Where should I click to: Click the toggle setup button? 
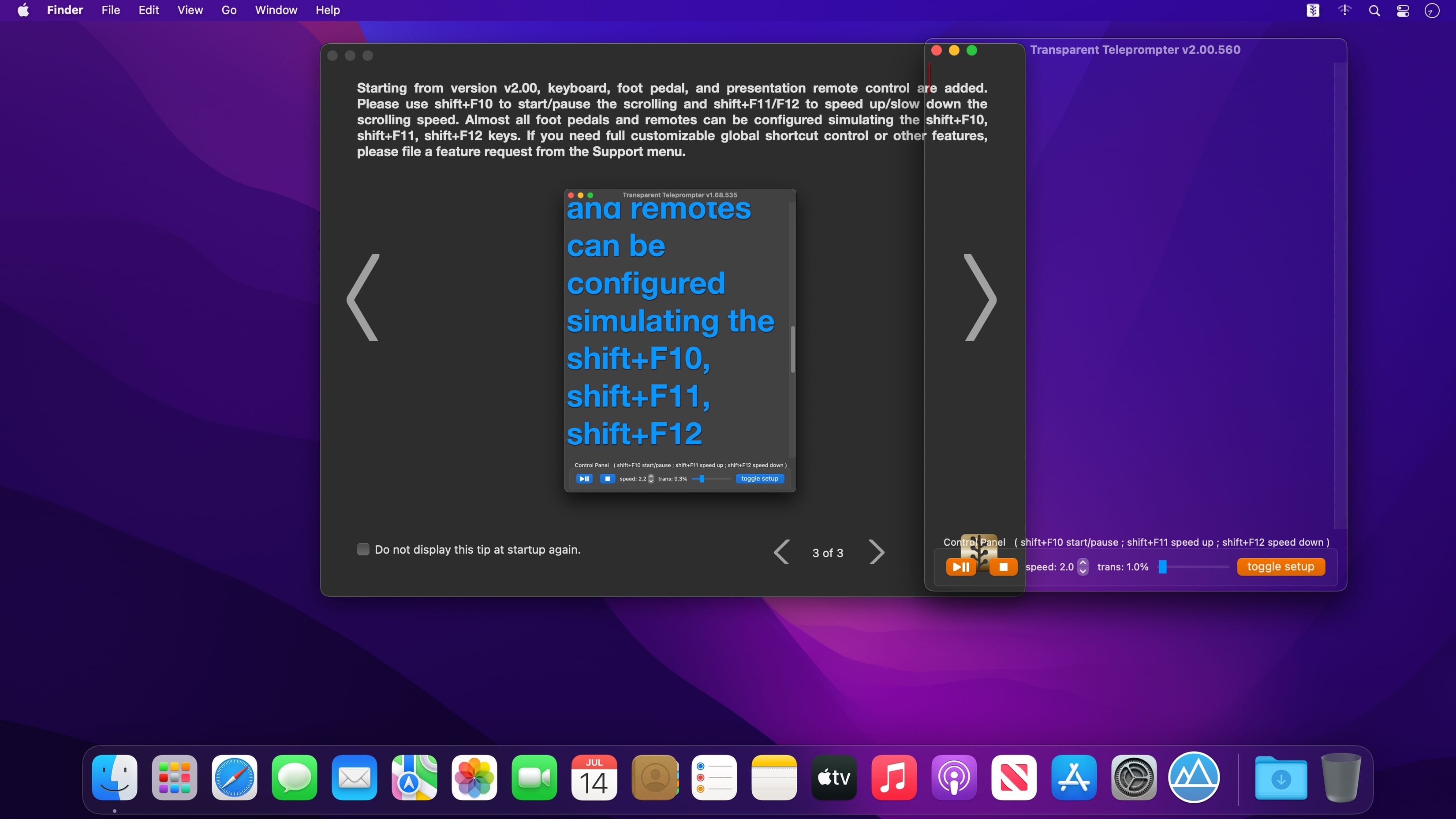pyautogui.click(x=1281, y=567)
